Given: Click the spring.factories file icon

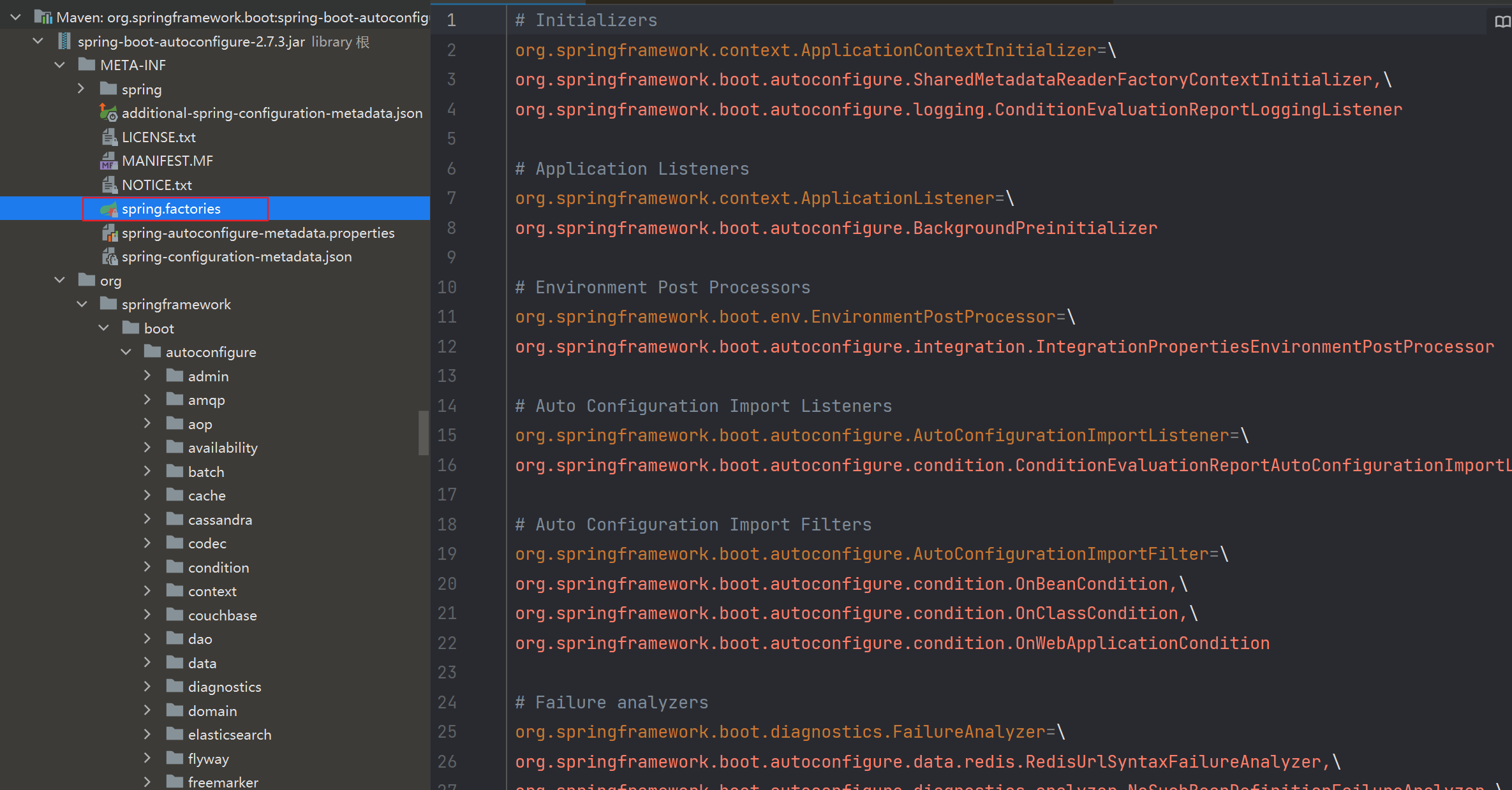Looking at the screenshot, I should pyautogui.click(x=109, y=209).
